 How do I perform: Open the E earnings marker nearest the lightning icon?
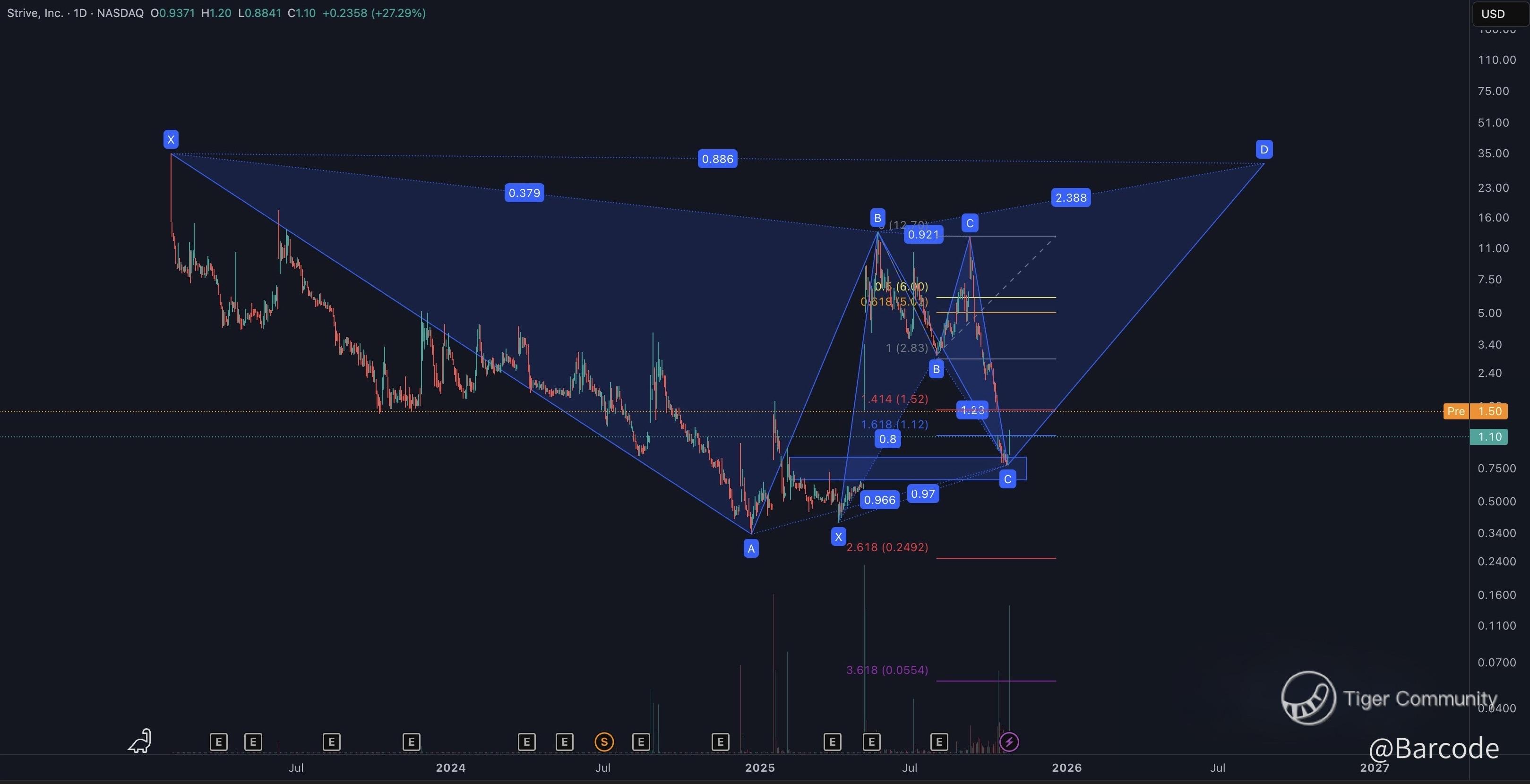(x=939, y=741)
